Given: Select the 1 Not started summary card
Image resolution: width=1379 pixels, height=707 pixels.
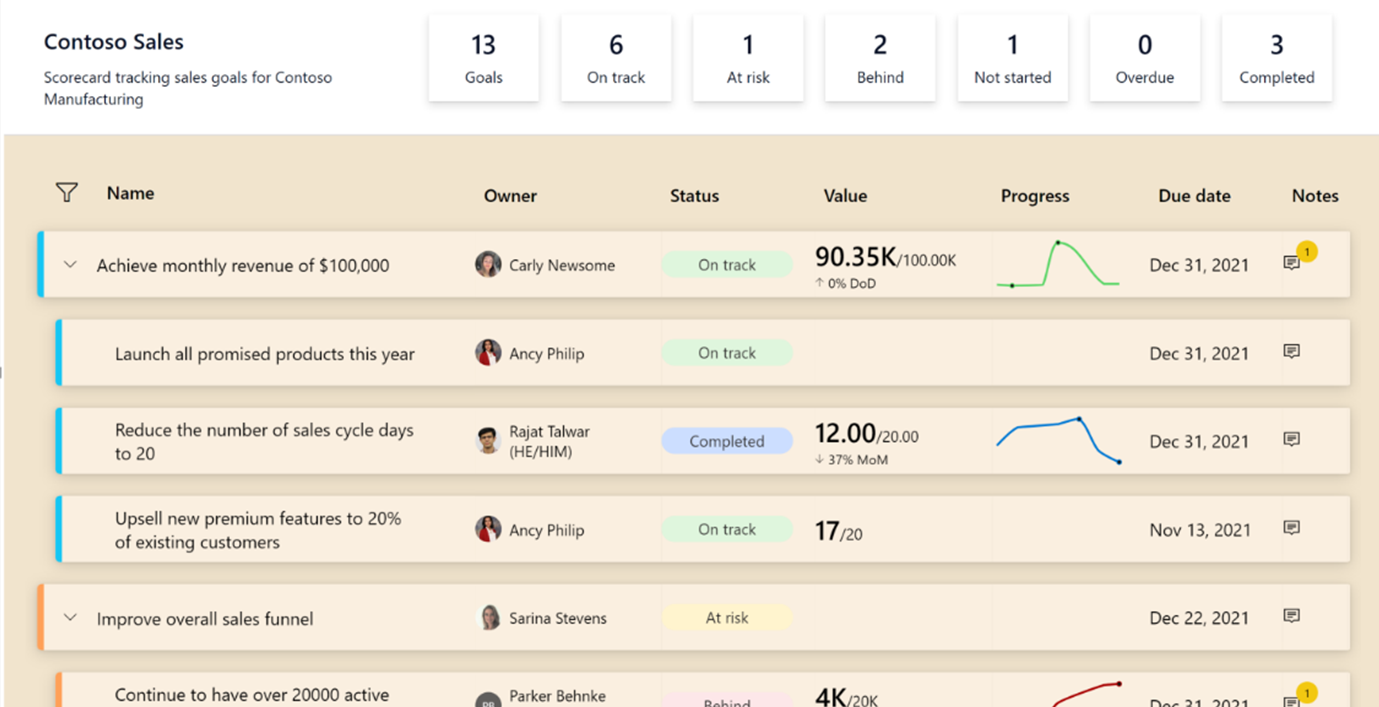Looking at the screenshot, I should tap(1013, 58).
